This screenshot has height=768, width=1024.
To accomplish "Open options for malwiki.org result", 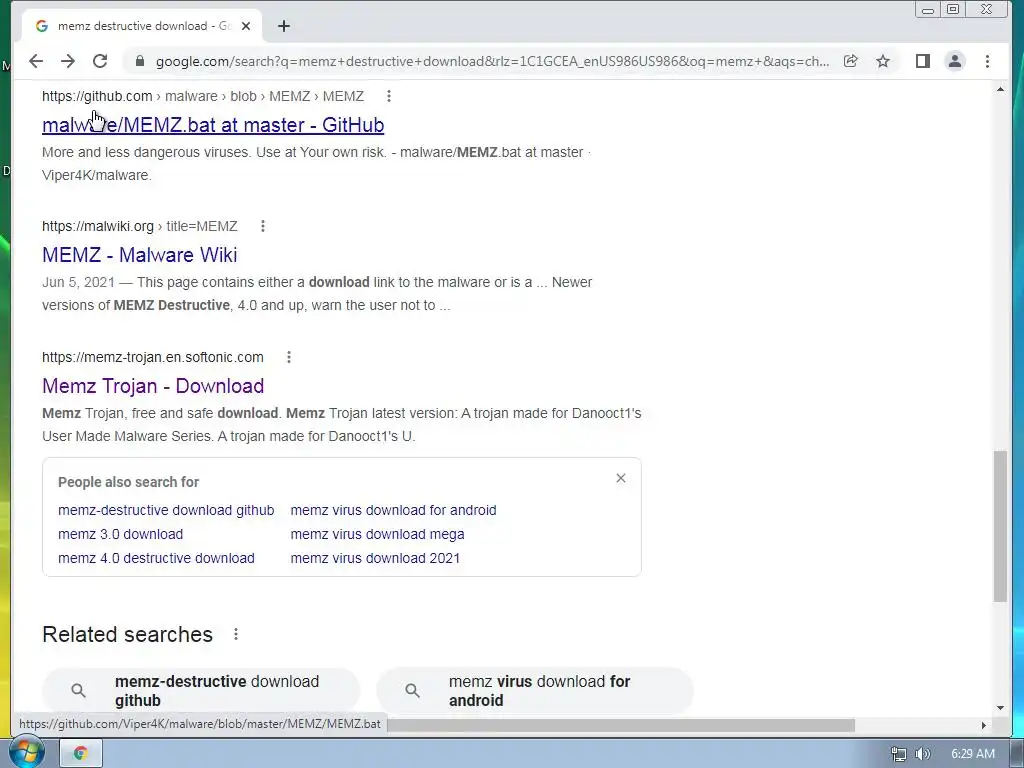I will [x=263, y=226].
